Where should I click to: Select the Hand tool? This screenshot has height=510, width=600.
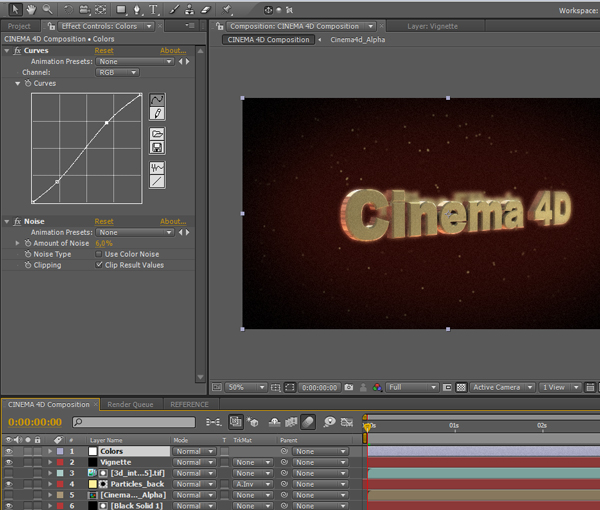click(x=31, y=10)
